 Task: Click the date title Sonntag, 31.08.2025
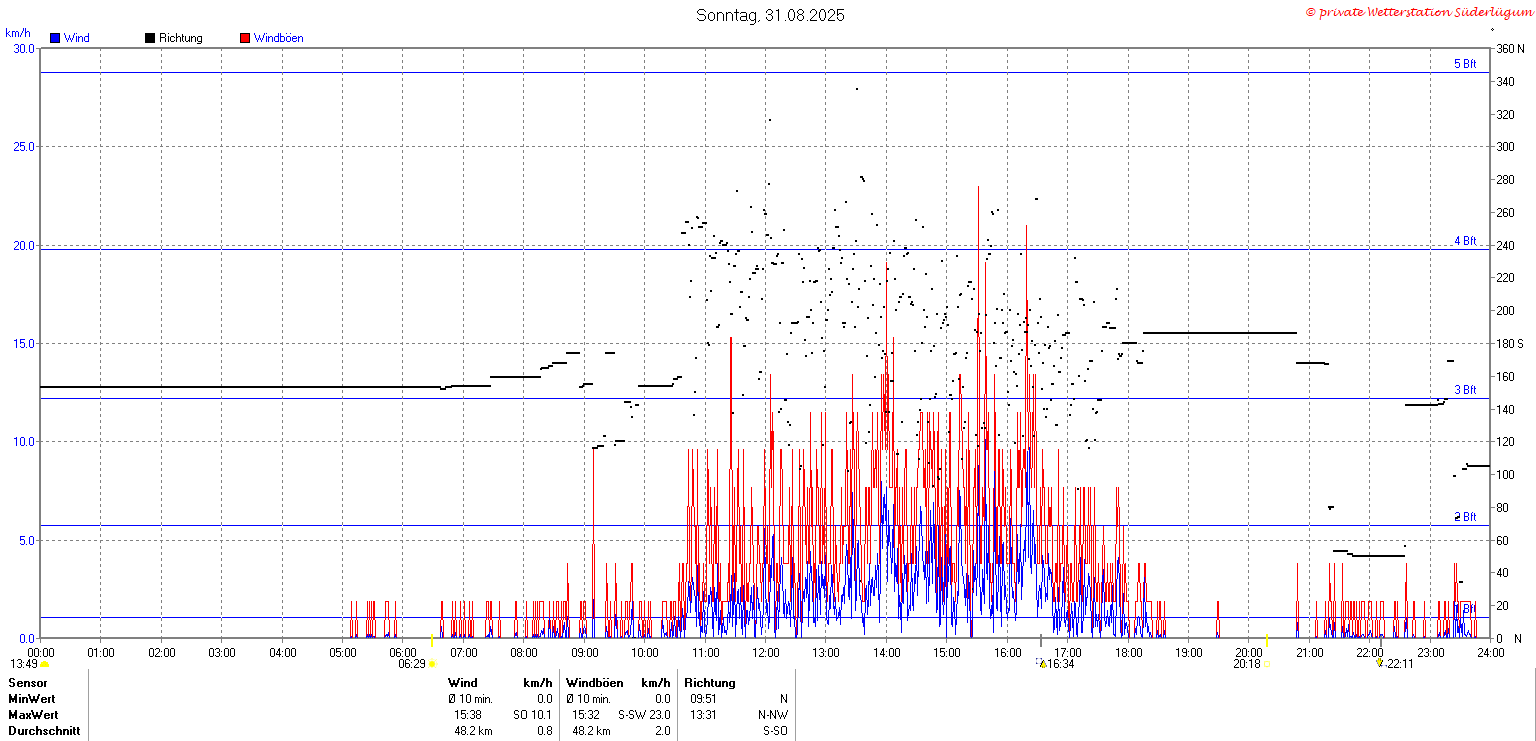pos(770,15)
